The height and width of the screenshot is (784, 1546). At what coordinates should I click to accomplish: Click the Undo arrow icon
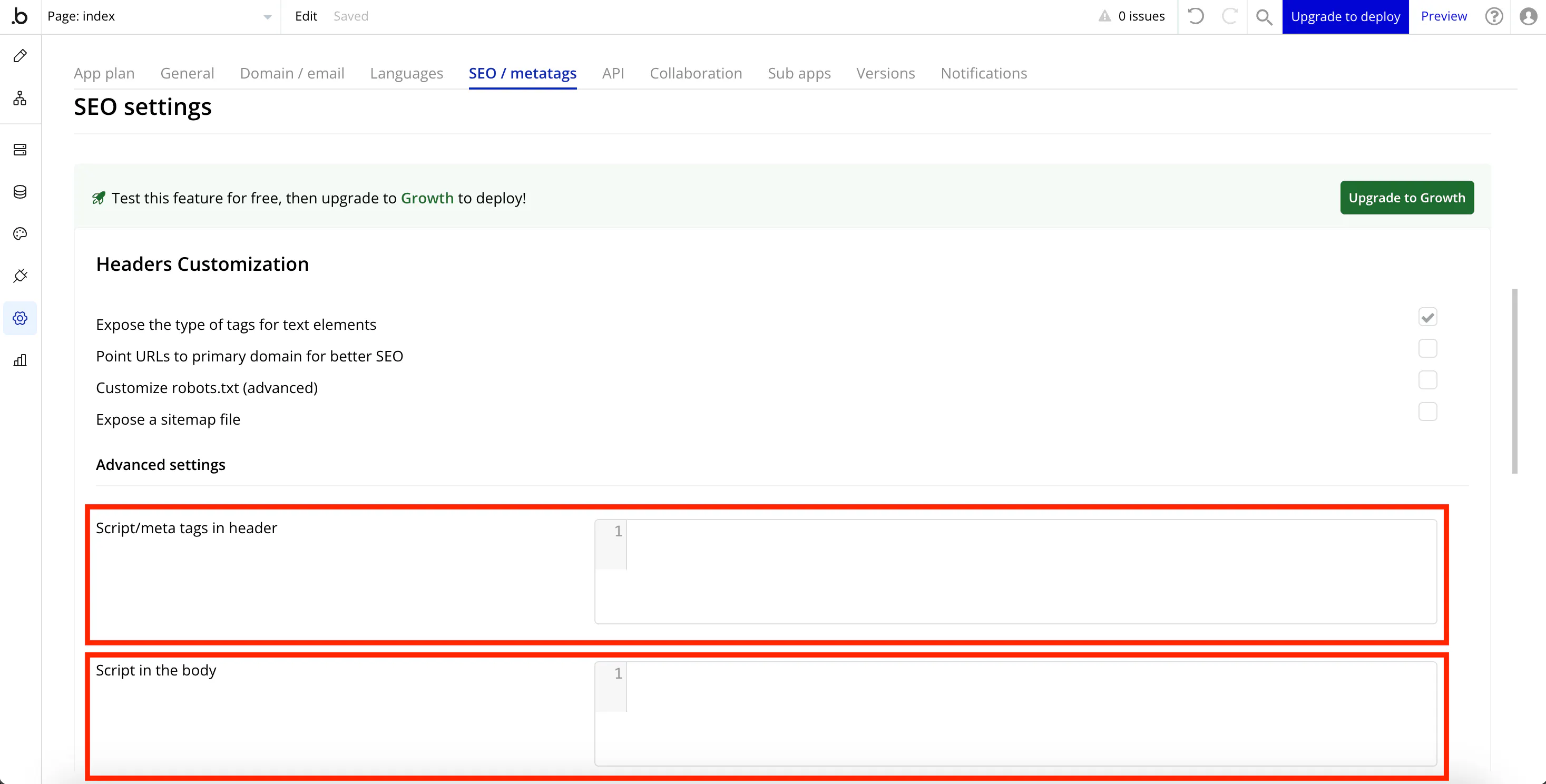(x=1196, y=16)
